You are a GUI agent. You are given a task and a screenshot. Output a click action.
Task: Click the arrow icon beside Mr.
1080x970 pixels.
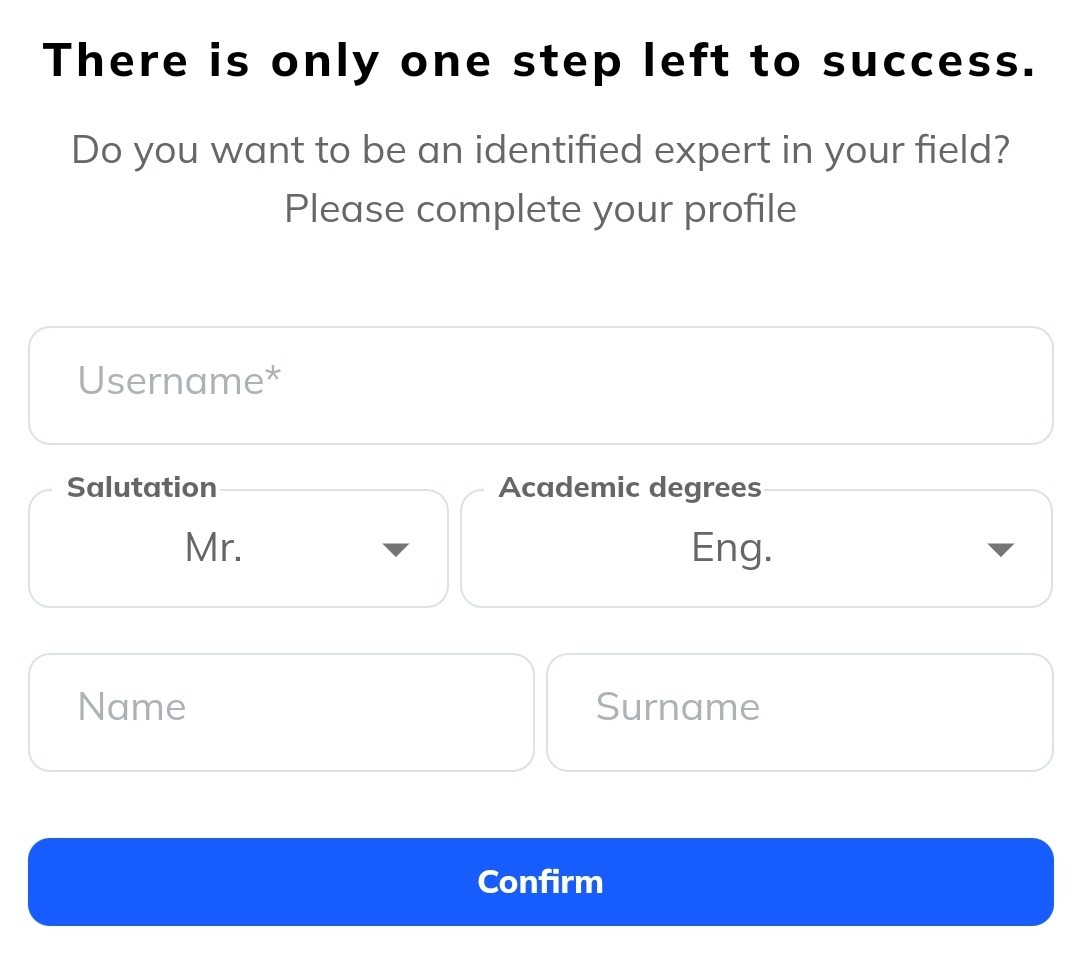396,549
